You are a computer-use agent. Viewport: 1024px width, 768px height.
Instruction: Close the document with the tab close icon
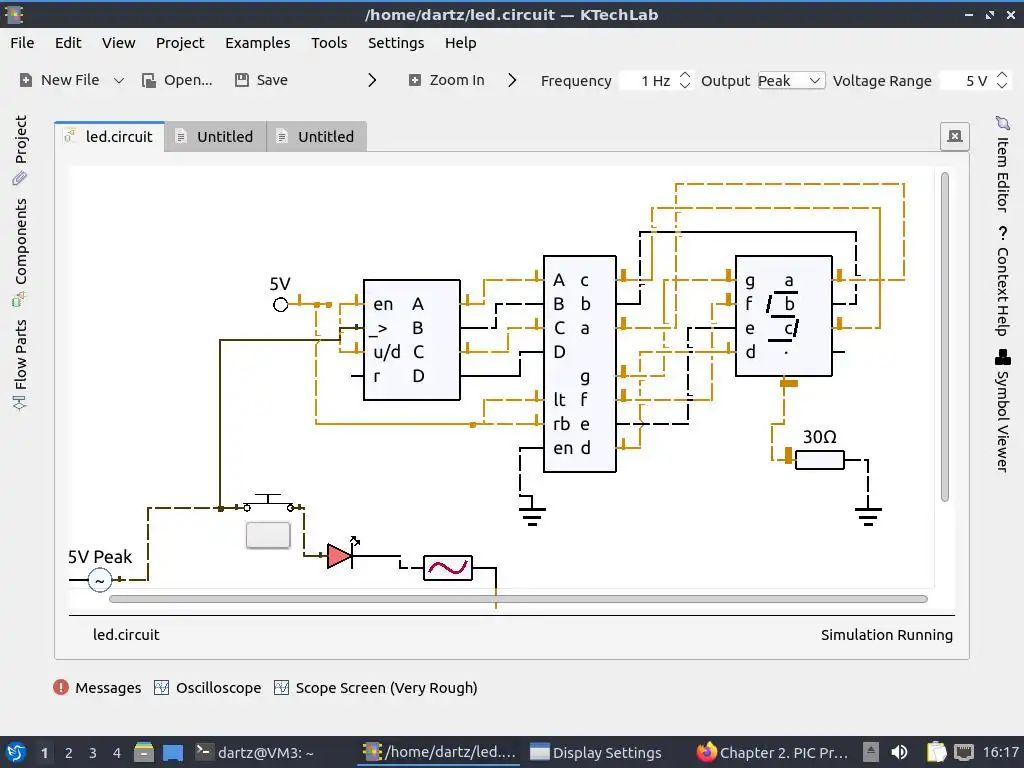pos(955,136)
